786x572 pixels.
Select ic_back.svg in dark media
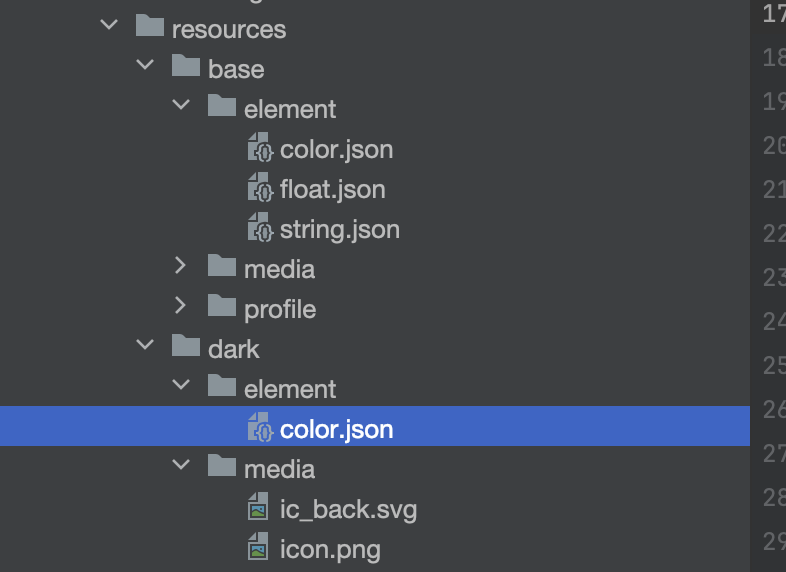[x=348, y=509]
